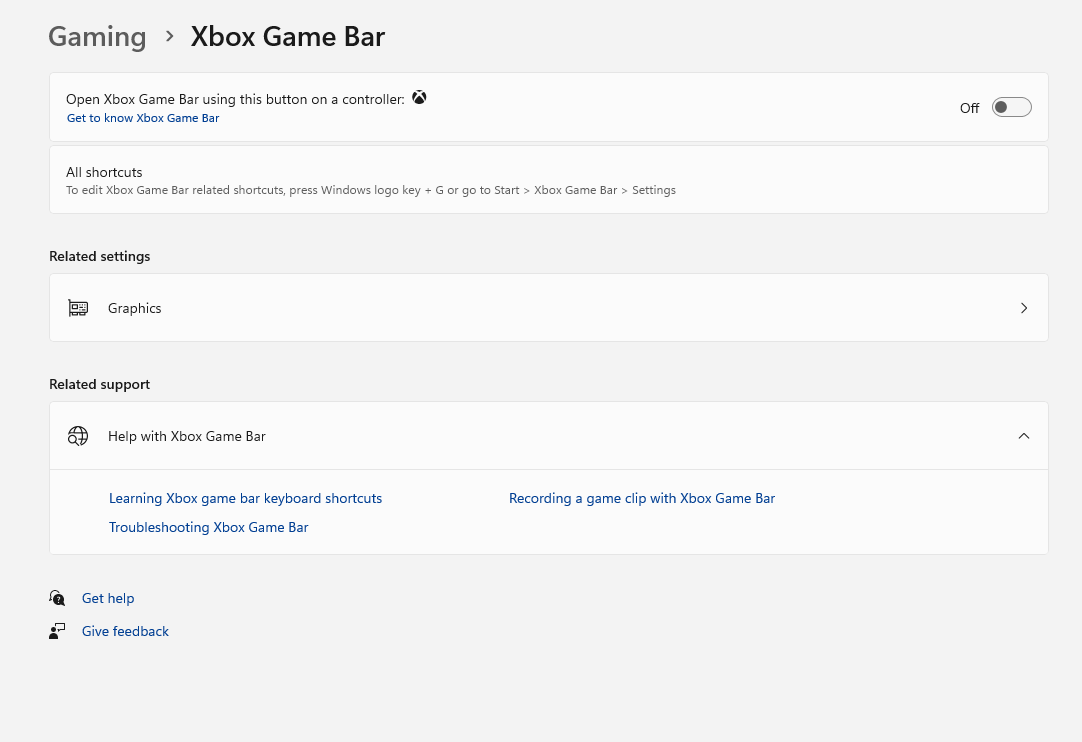Viewport: 1082px width, 742px height.
Task: Click the Give feedback person icon
Action: [x=57, y=631]
